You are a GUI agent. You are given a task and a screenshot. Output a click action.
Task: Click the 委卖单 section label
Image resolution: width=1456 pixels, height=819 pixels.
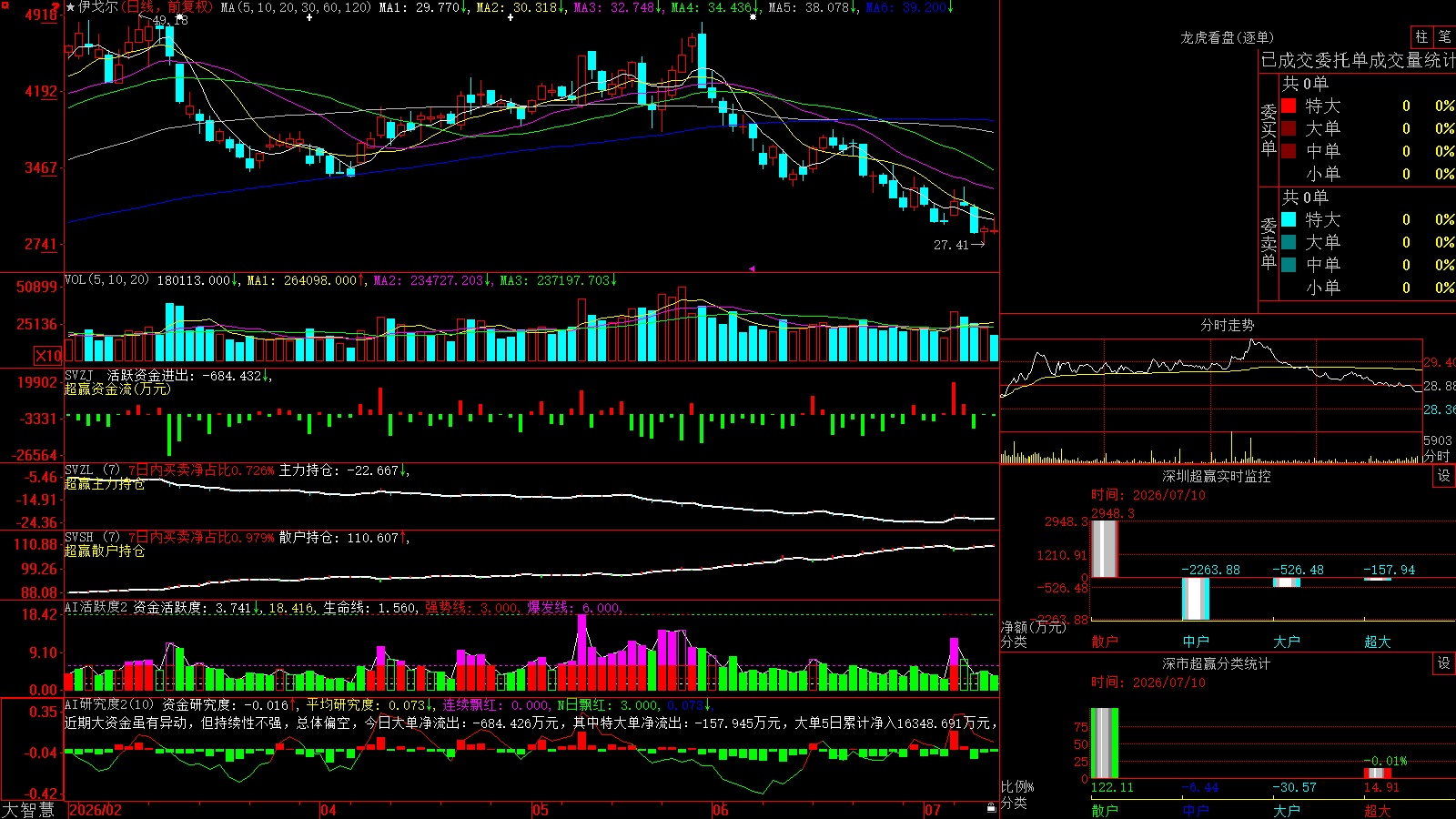(1269, 243)
